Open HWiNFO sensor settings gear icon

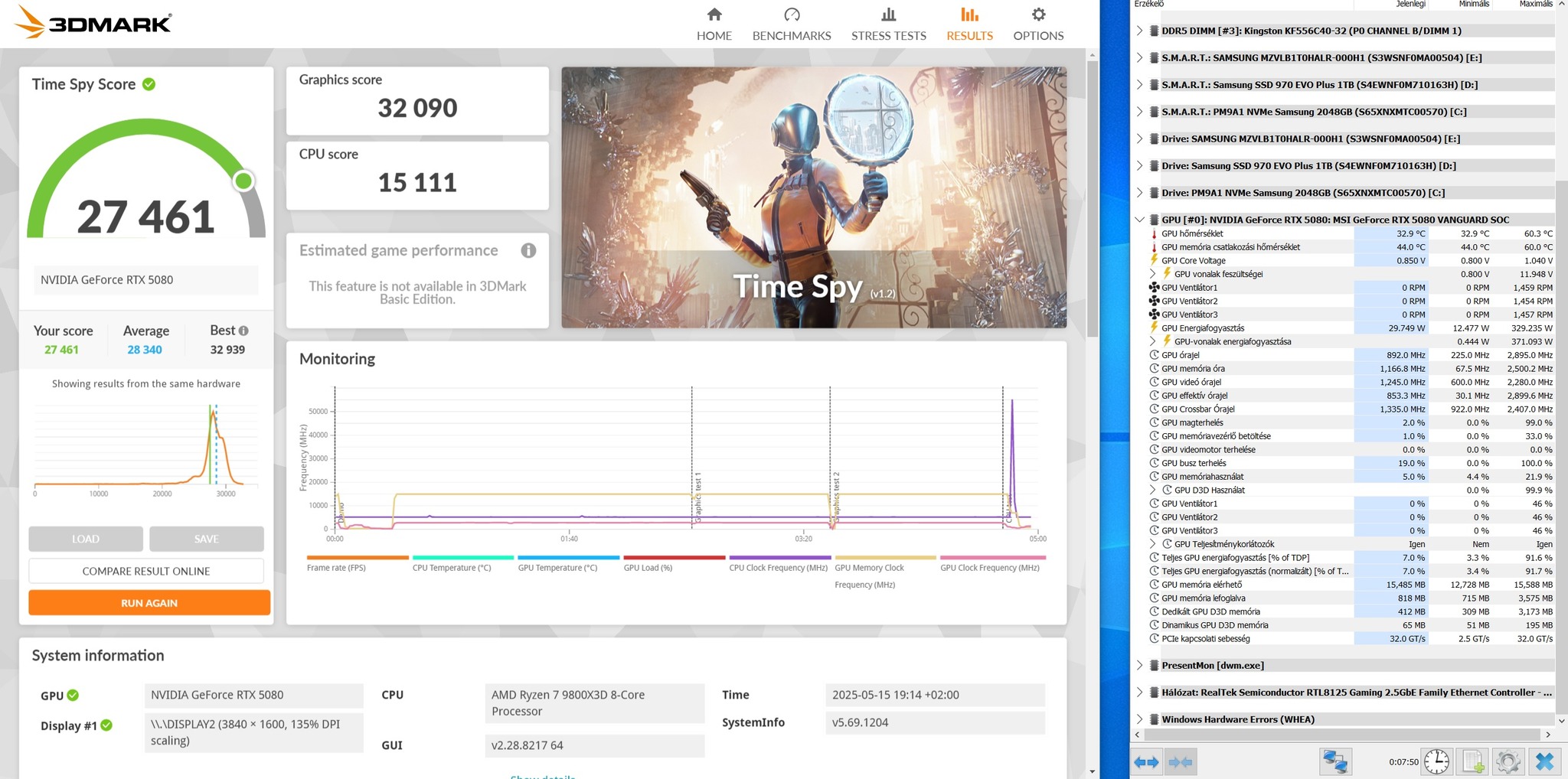coord(1508,761)
